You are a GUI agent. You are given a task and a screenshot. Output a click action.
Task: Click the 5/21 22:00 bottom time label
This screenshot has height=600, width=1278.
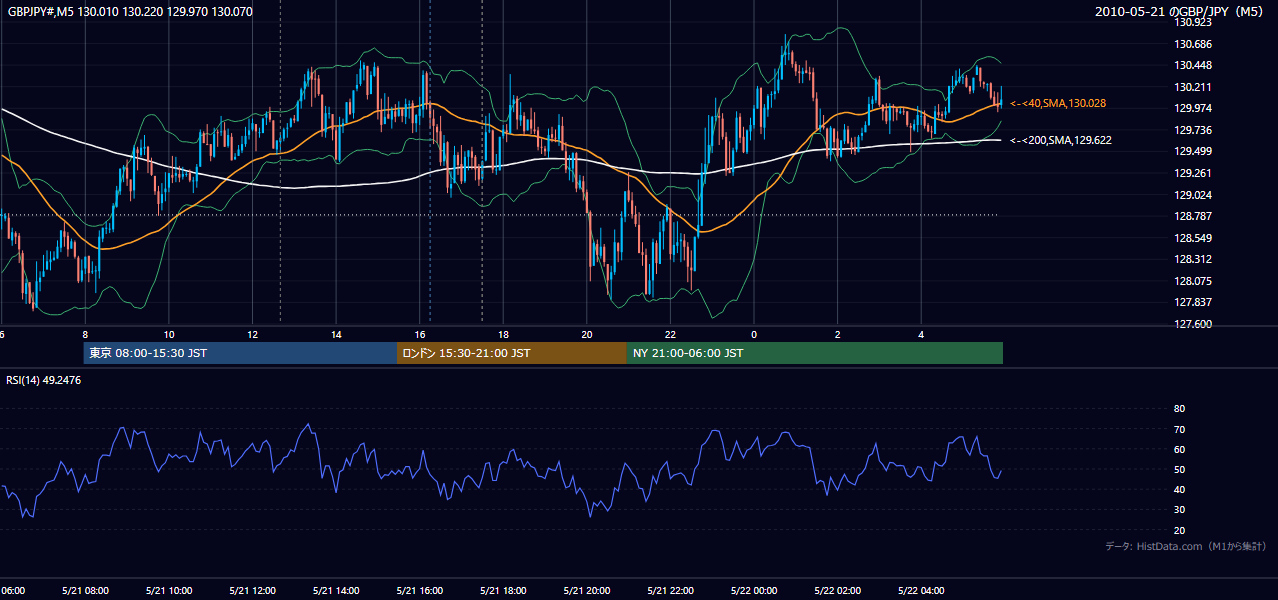pos(670,591)
